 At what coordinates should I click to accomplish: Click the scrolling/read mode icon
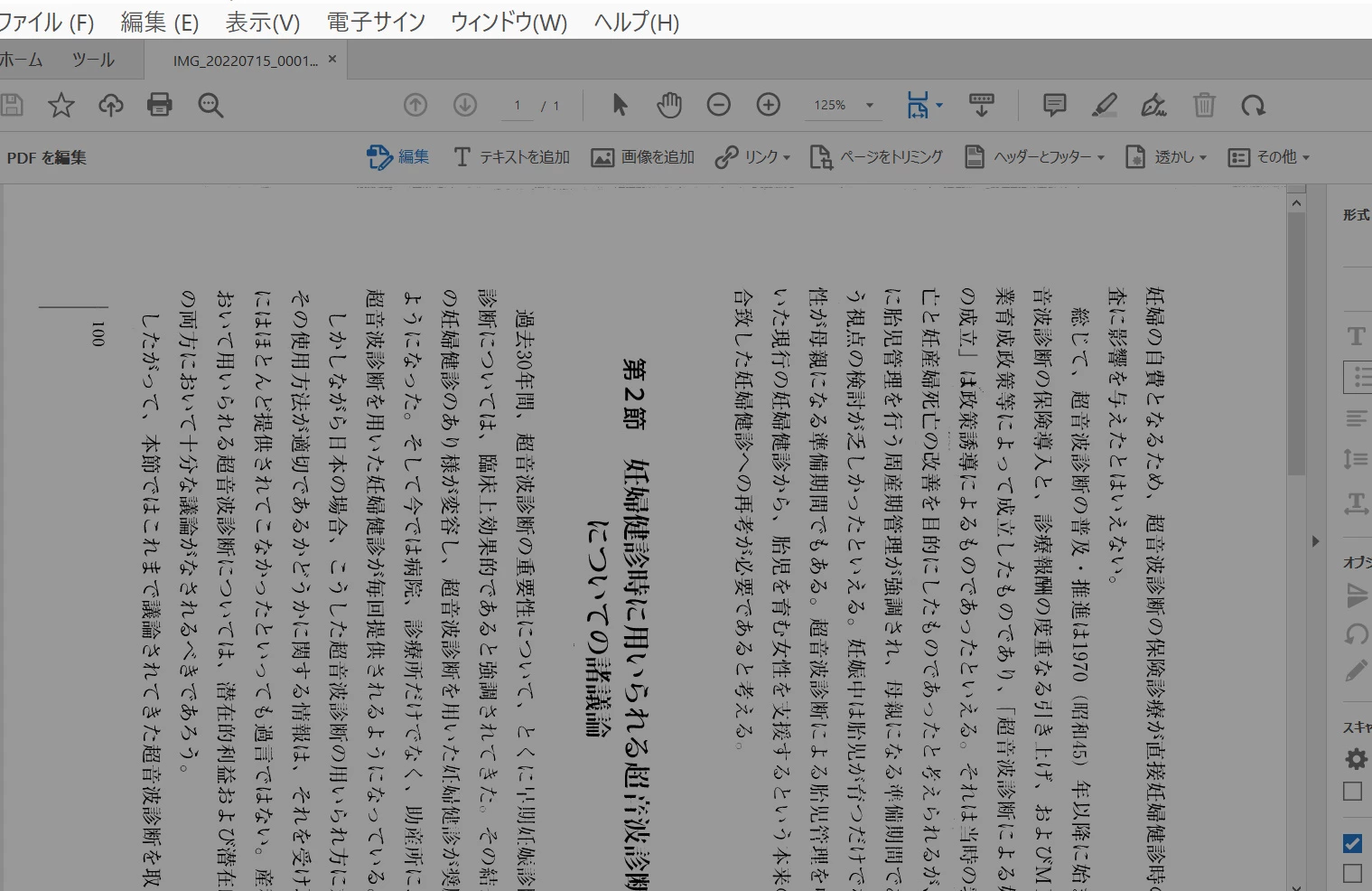coord(982,105)
